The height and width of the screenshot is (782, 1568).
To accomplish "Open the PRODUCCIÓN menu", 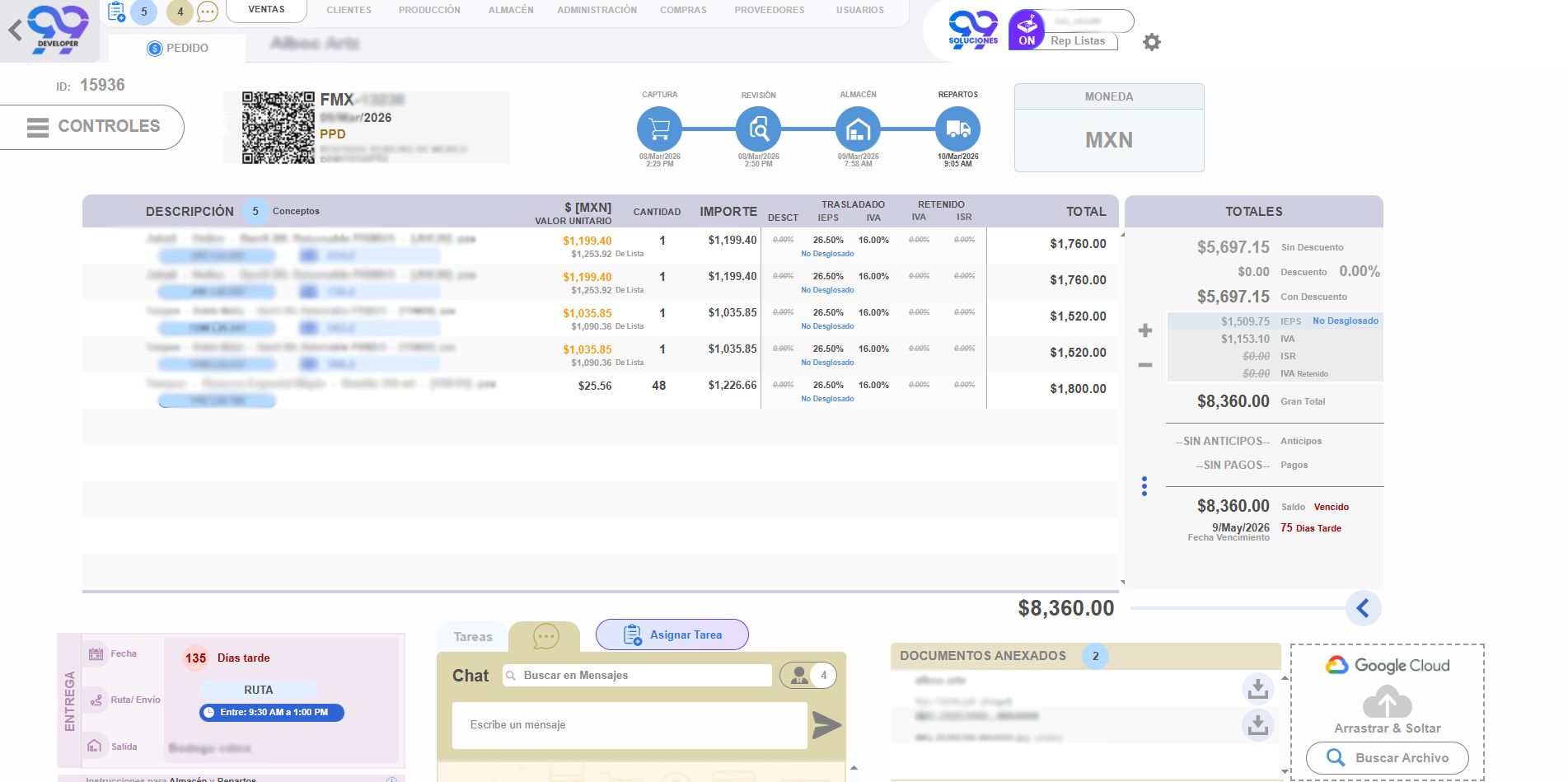I will point(429,10).
